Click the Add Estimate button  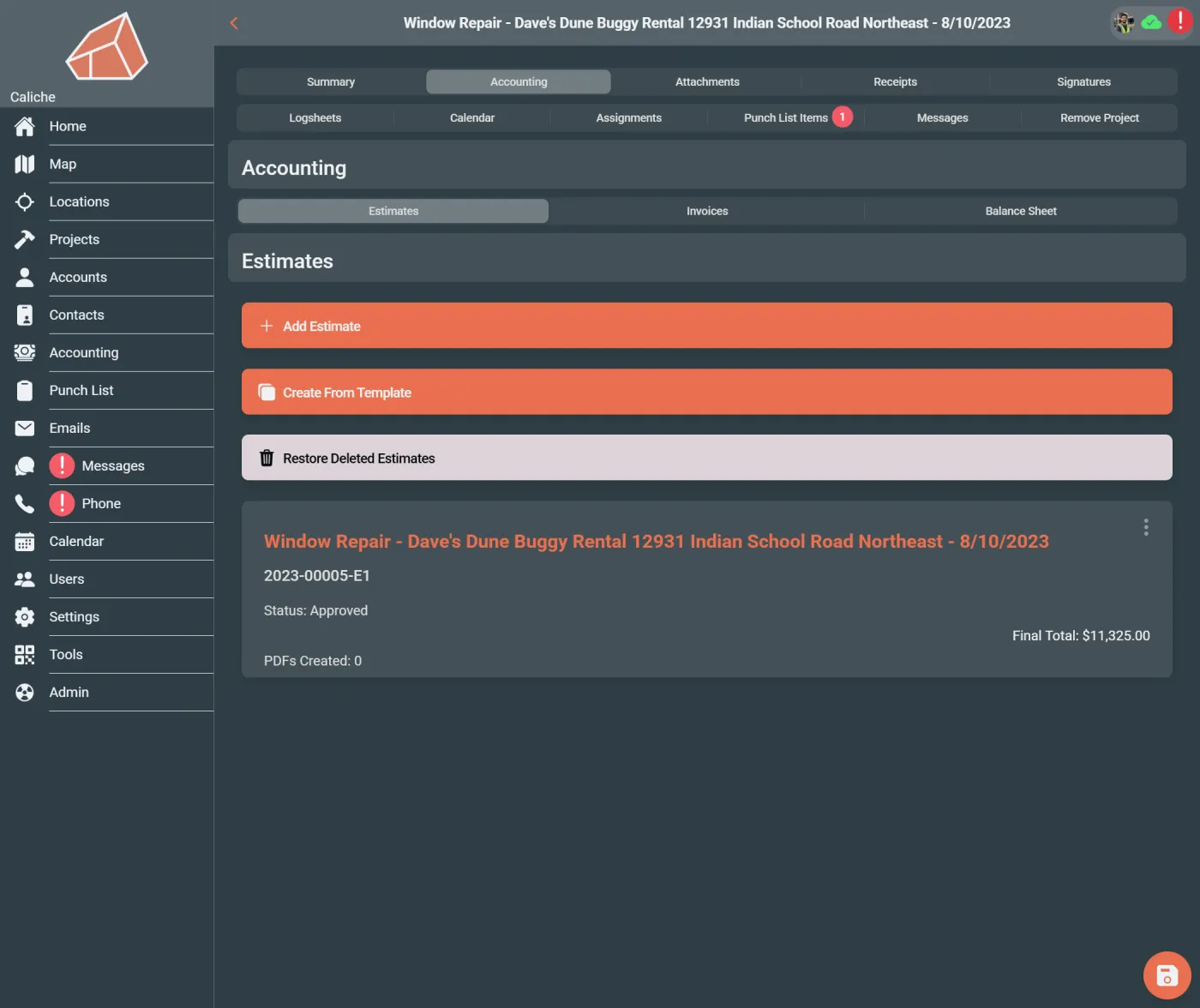707,326
